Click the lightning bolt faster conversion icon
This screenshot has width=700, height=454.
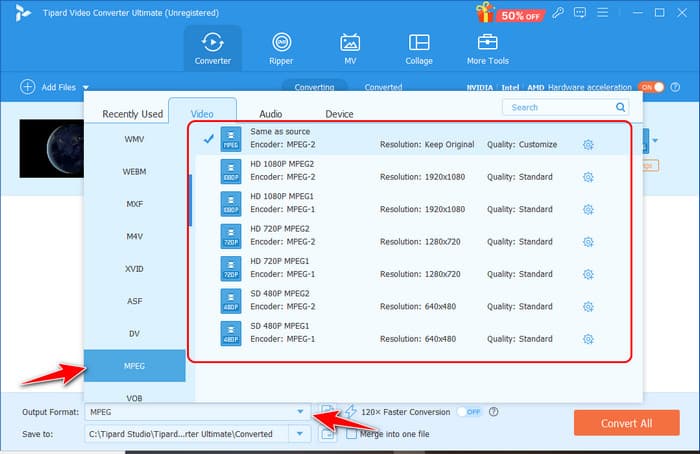click(x=351, y=411)
